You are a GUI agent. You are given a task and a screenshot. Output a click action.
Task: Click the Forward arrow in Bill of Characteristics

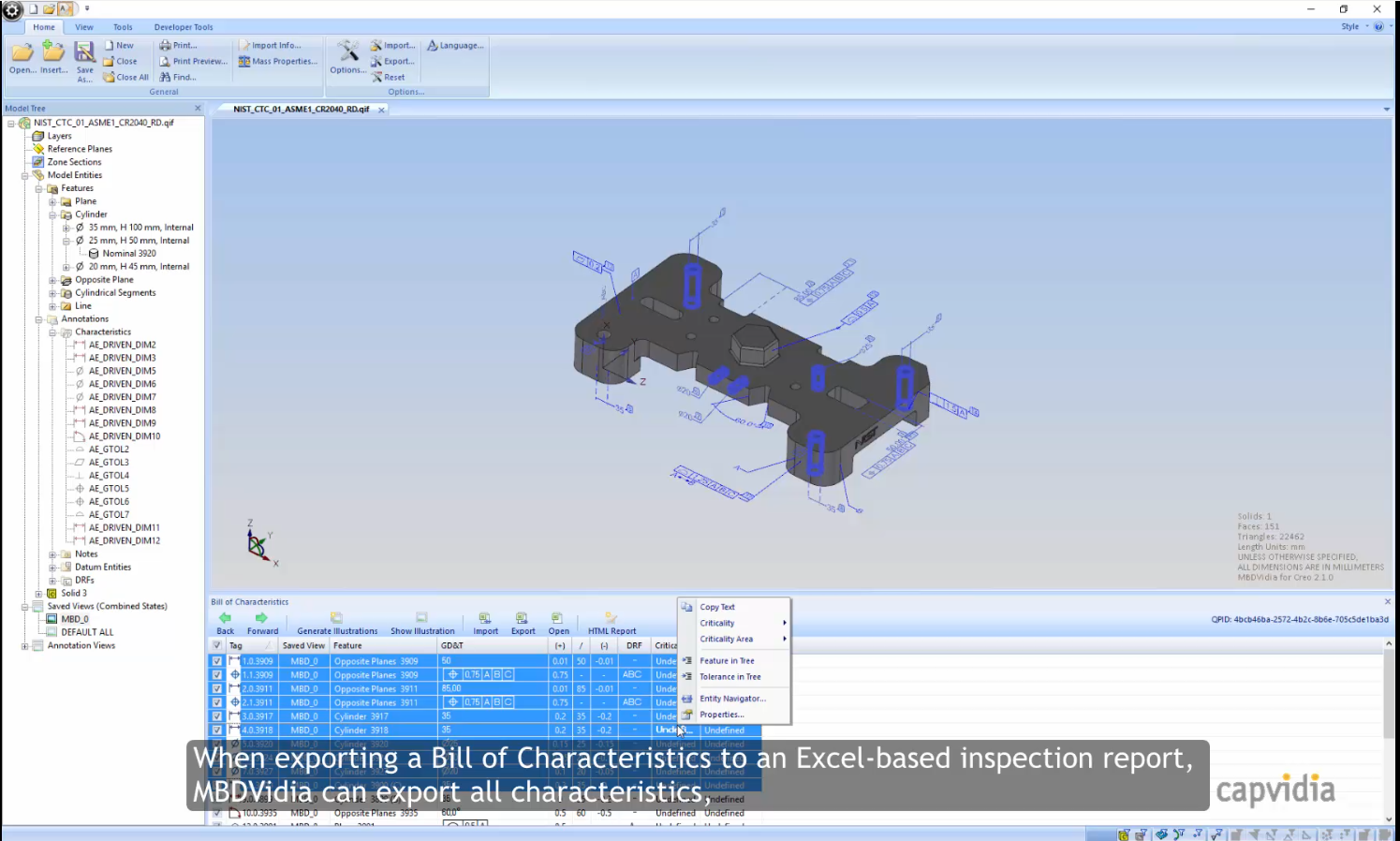[261, 618]
